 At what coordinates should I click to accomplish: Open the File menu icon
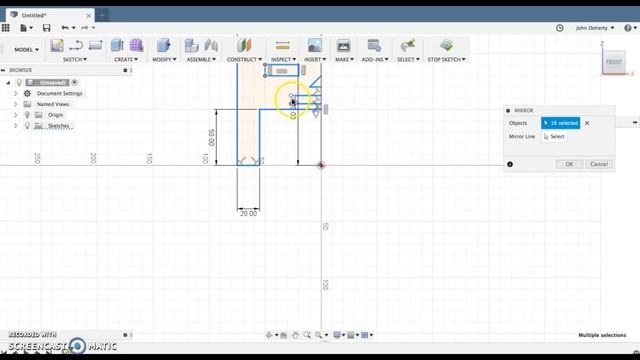pos(24,28)
